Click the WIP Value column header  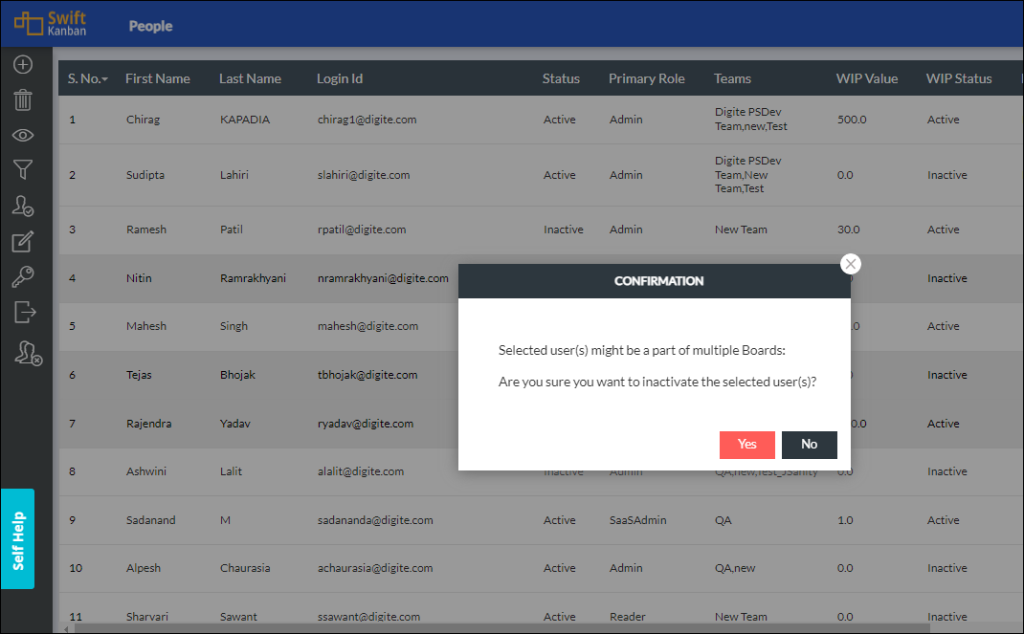coord(867,78)
